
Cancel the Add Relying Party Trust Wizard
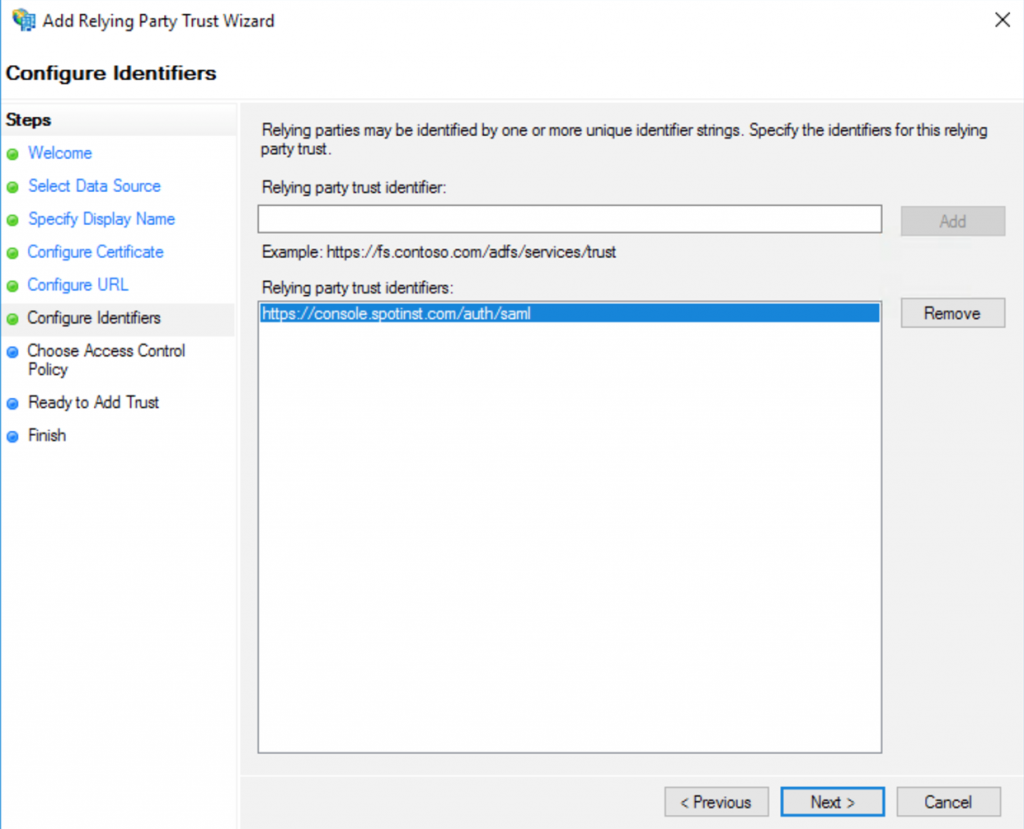click(947, 801)
